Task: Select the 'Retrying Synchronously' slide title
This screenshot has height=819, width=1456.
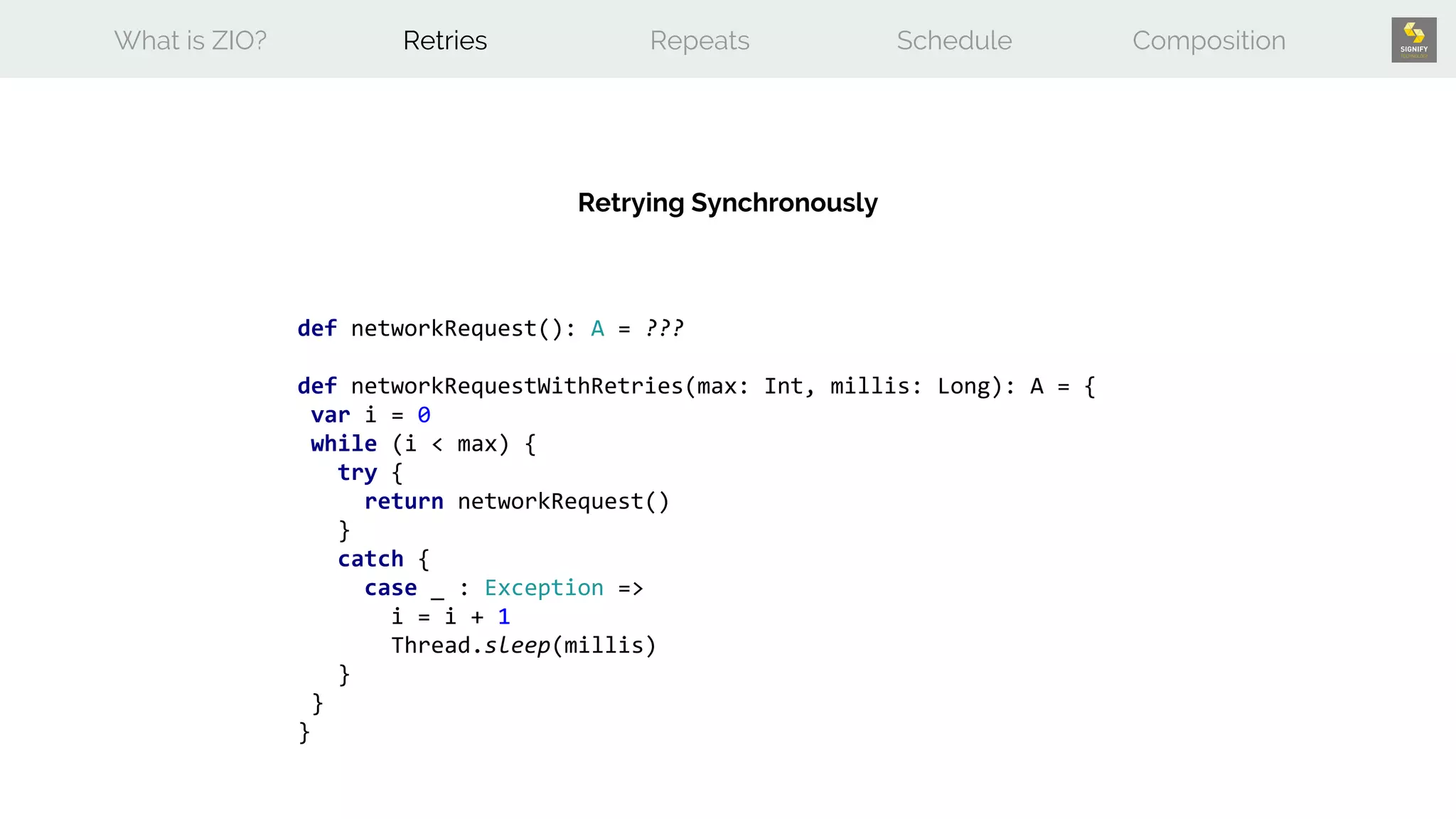Action: [x=727, y=203]
